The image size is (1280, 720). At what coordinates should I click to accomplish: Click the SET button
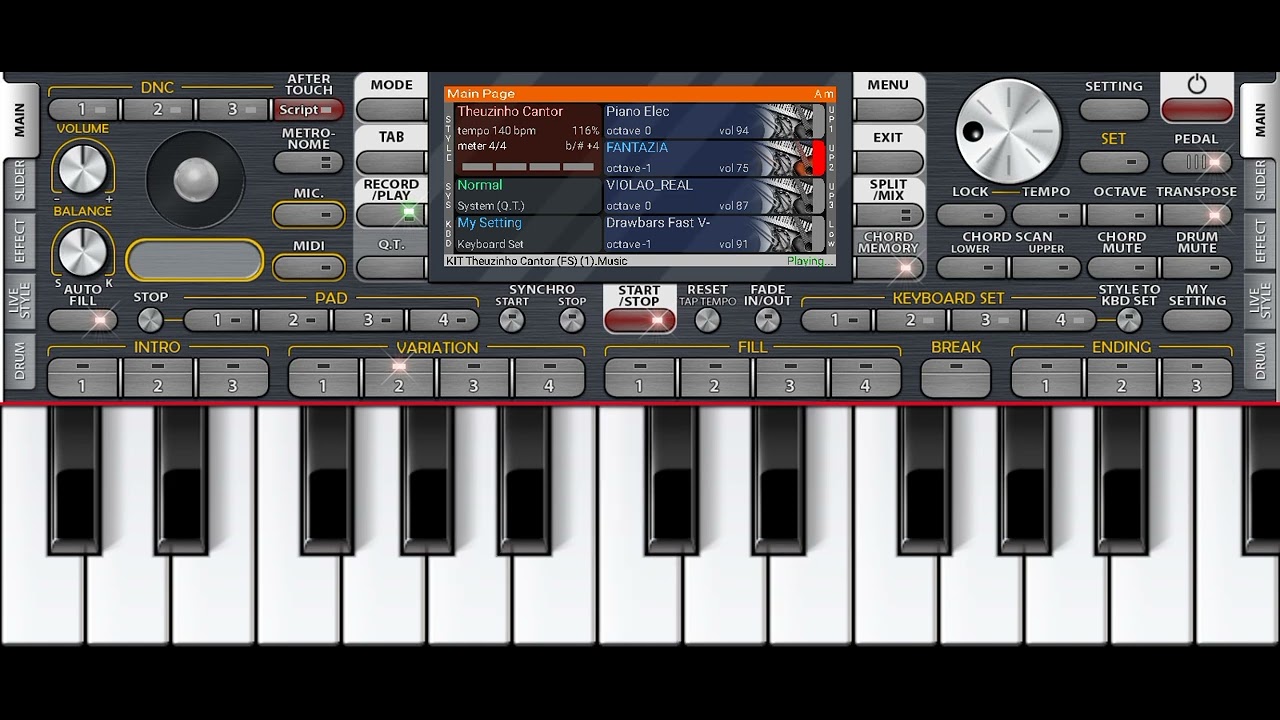pyautogui.click(x=1114, y=162)
